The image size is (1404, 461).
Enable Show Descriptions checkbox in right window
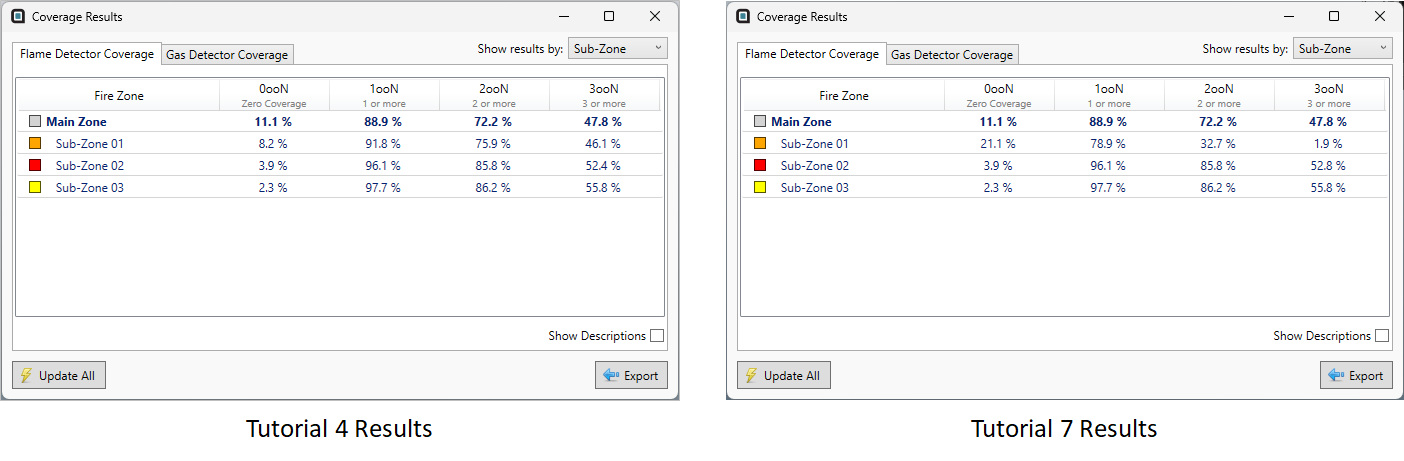point(1382,336)
